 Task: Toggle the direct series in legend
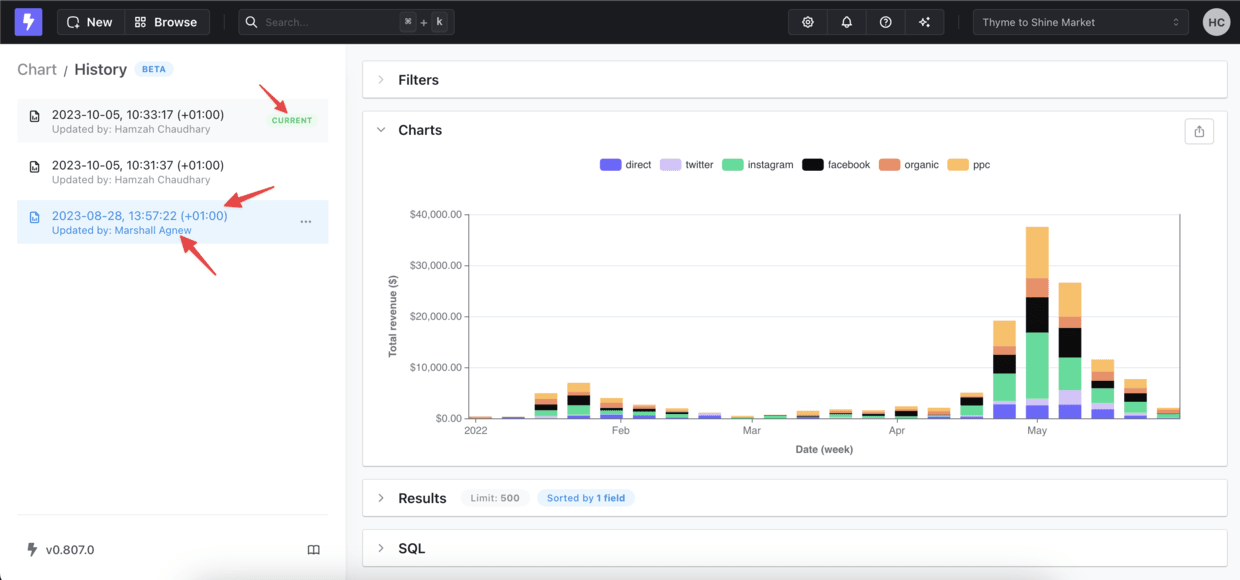click(x=625, y=165)
